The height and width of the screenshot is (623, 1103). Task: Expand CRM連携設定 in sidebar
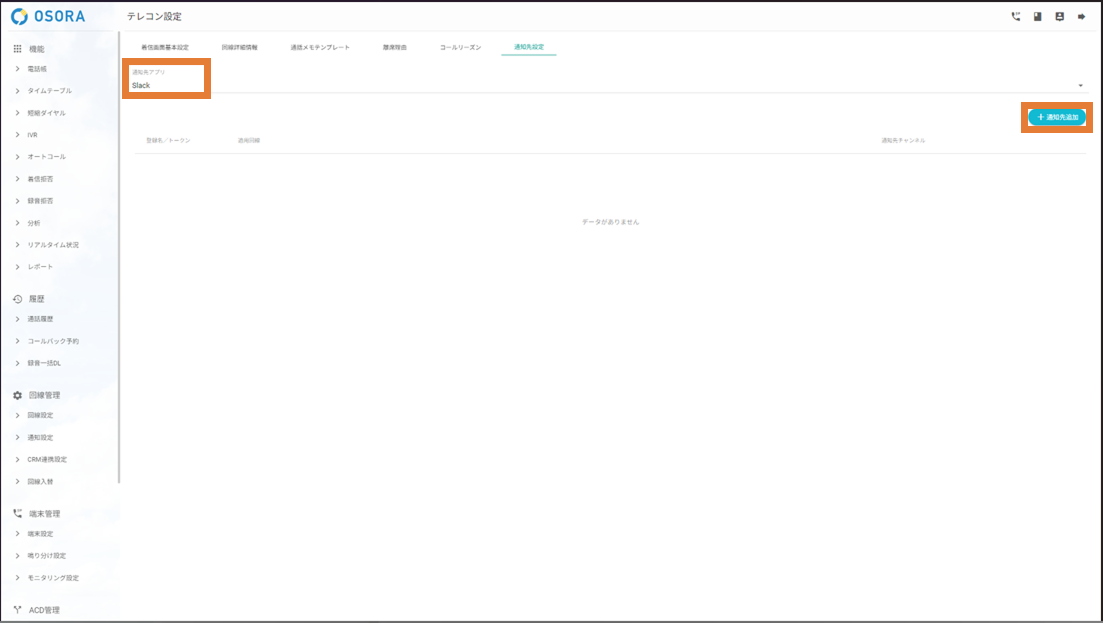pyautogui.click(x=46, y=460)
